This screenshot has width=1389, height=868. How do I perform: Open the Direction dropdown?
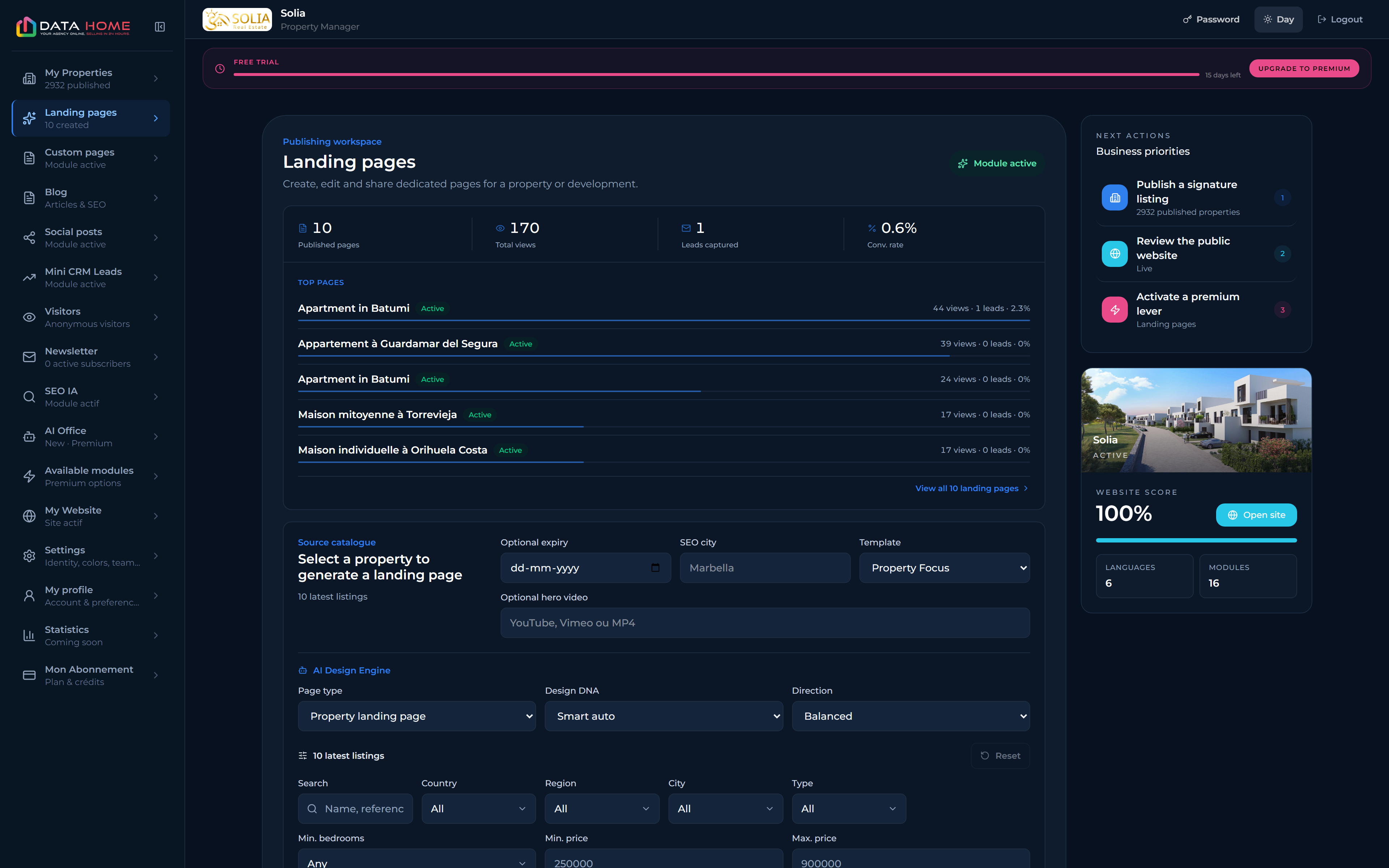pyautogui.click(x=910, y=716)
